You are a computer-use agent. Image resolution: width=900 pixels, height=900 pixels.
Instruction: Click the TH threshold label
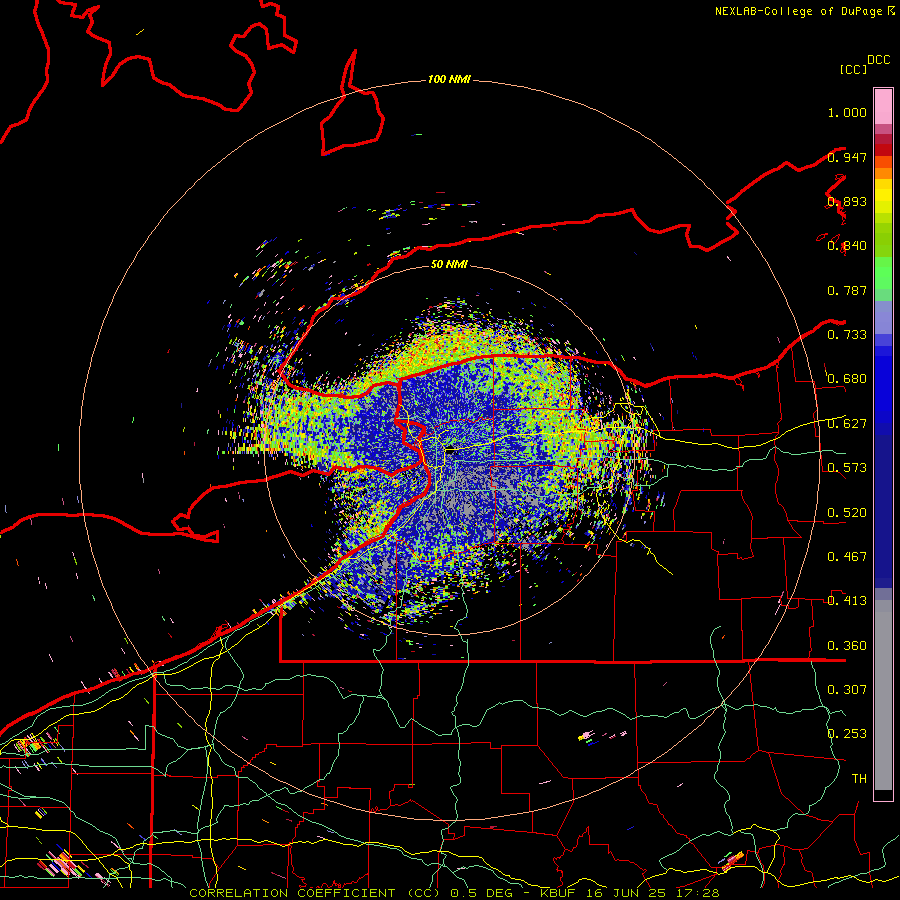click(859, 779)
